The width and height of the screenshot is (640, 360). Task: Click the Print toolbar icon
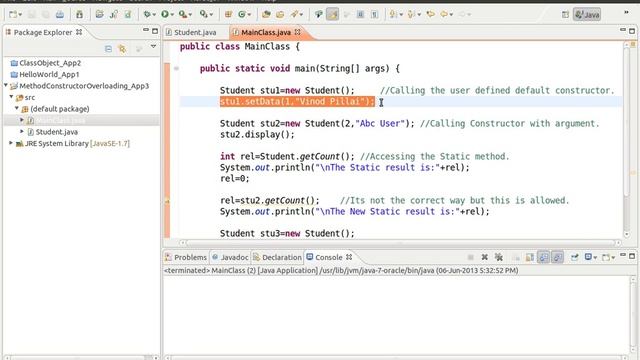(60, 15)
